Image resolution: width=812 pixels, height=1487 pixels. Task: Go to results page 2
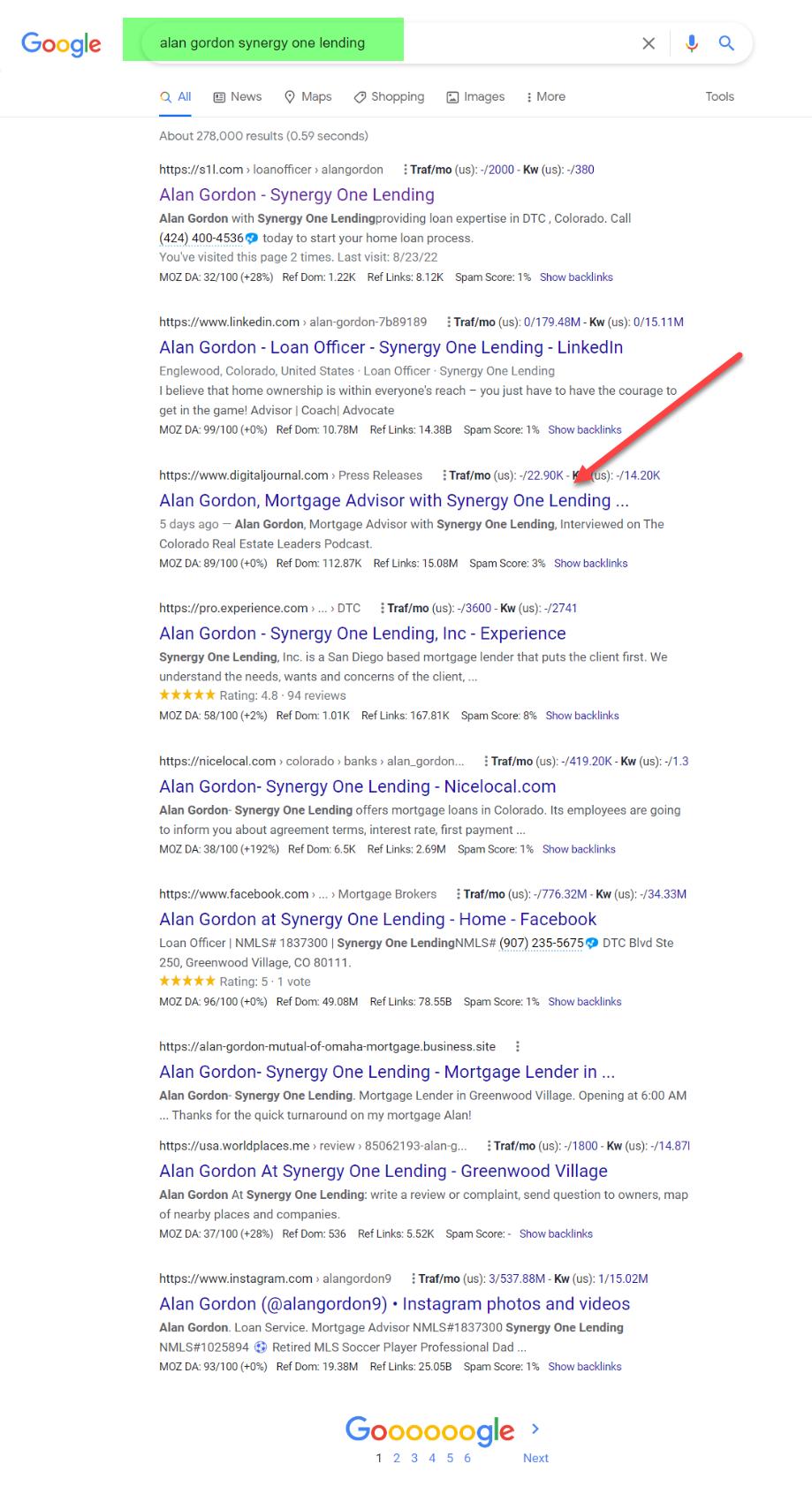[397, 1458]
